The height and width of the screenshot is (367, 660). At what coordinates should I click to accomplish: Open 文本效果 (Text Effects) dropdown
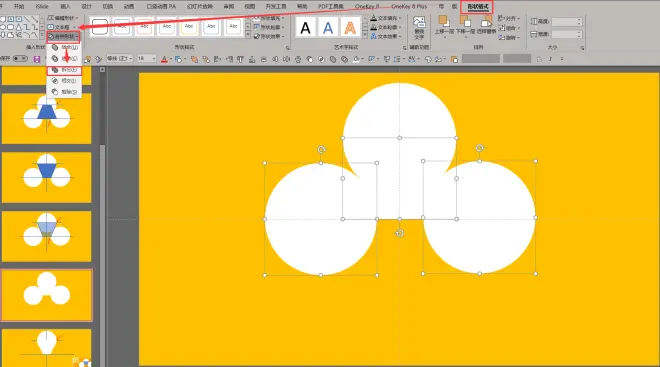(x=386, y=37)
